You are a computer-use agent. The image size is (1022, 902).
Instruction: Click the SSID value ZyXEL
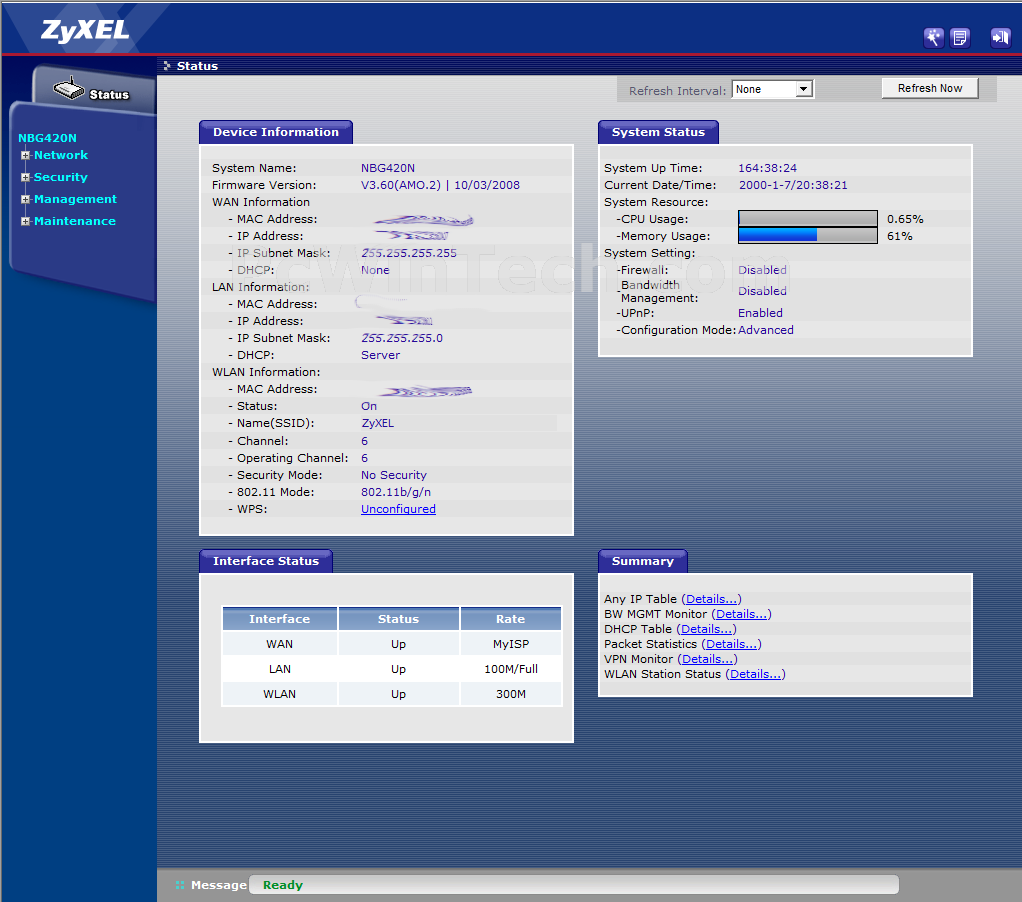coord(377,423)
